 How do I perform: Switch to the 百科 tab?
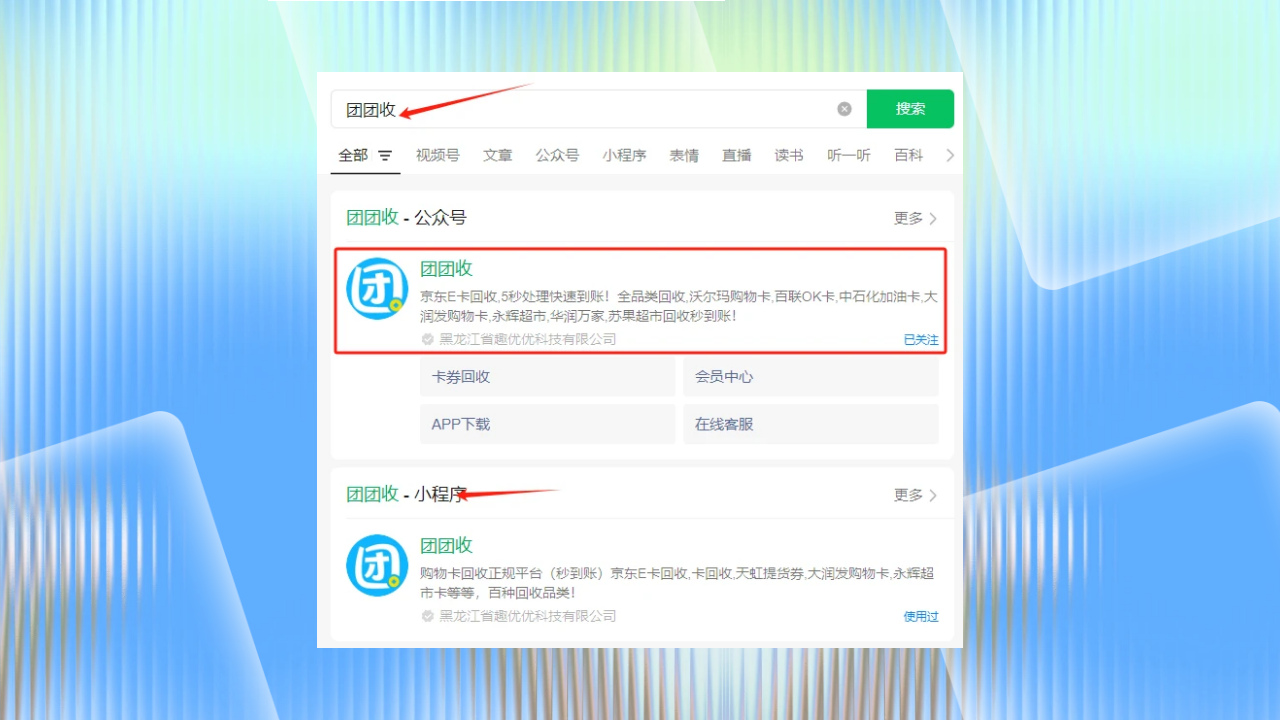pos(909,155)
